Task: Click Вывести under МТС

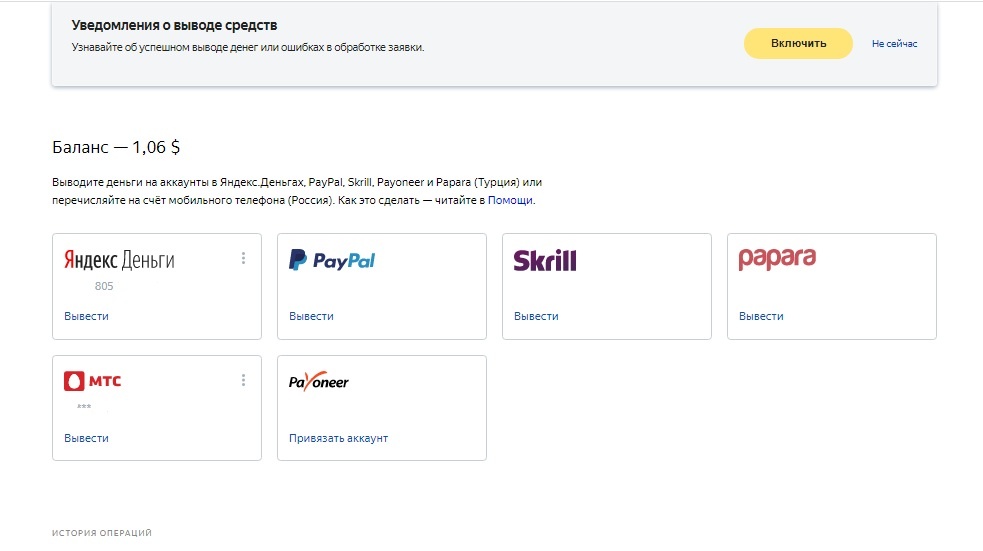Action: (x=87, y=438)
